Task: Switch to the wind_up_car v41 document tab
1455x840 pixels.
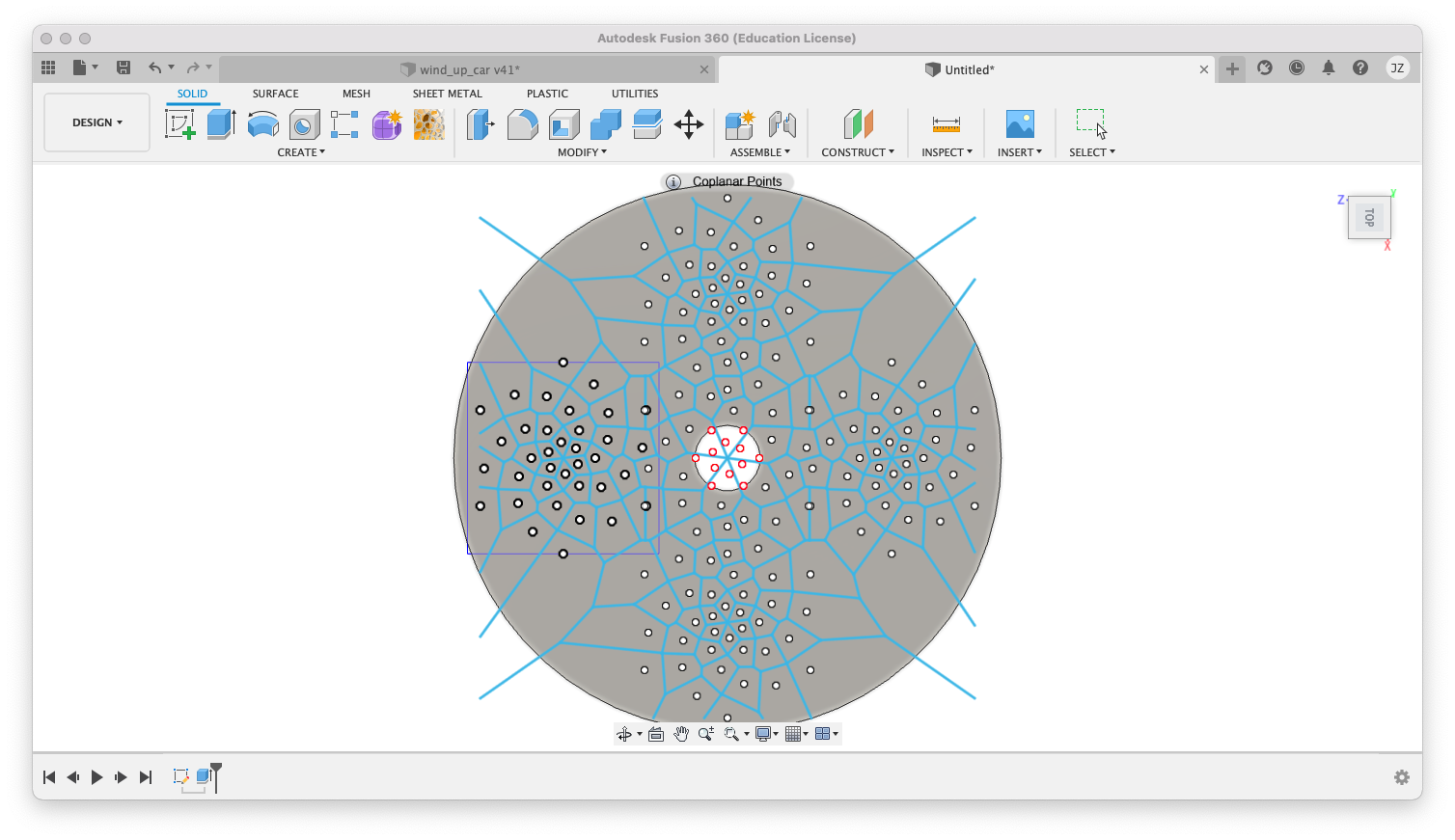Action: coord(469,69)
